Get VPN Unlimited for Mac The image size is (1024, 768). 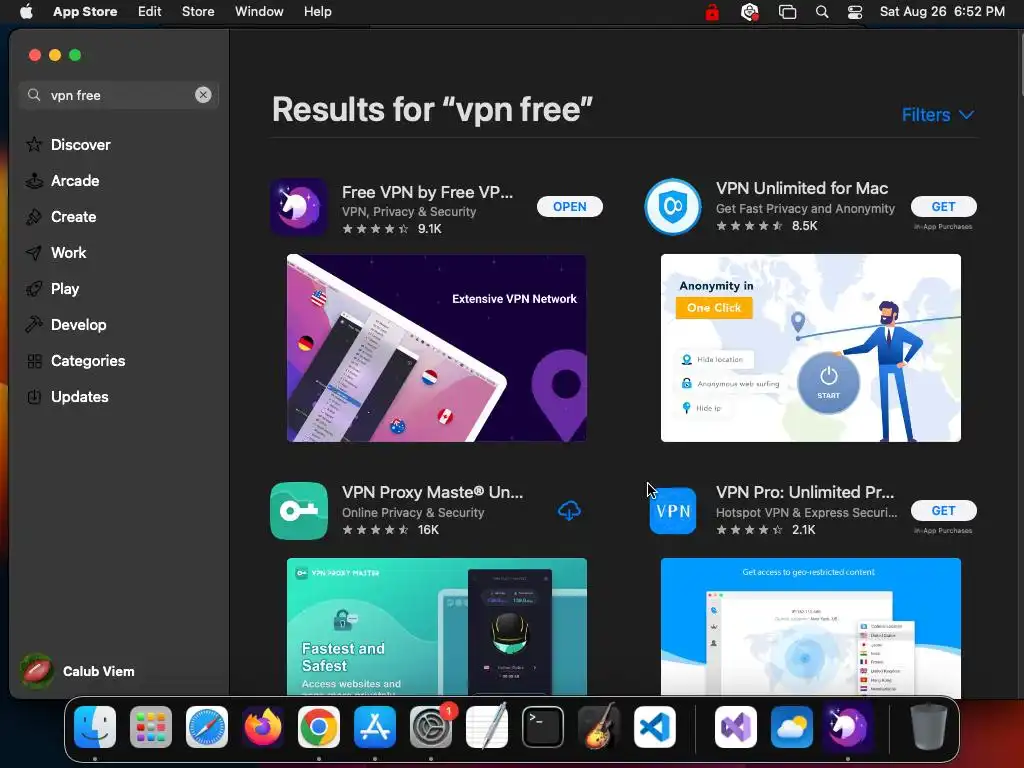[944, 206]
